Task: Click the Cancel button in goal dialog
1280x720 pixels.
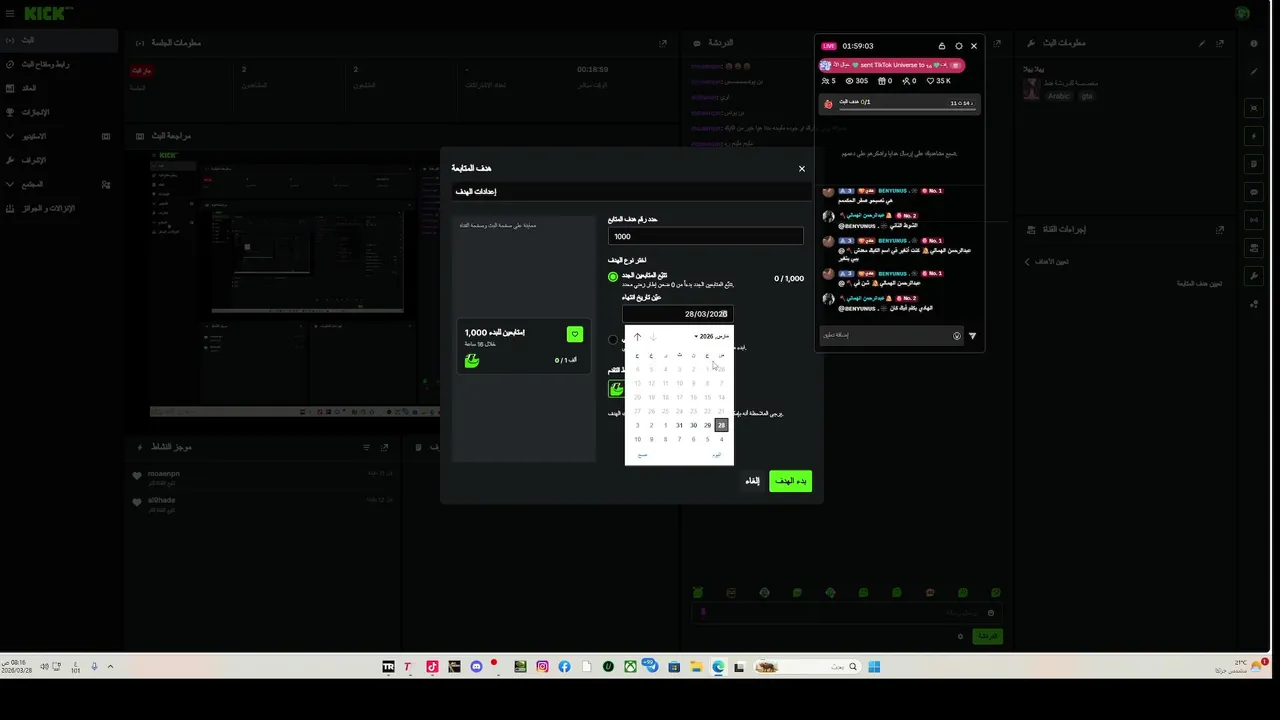Action: pos(752,481)
